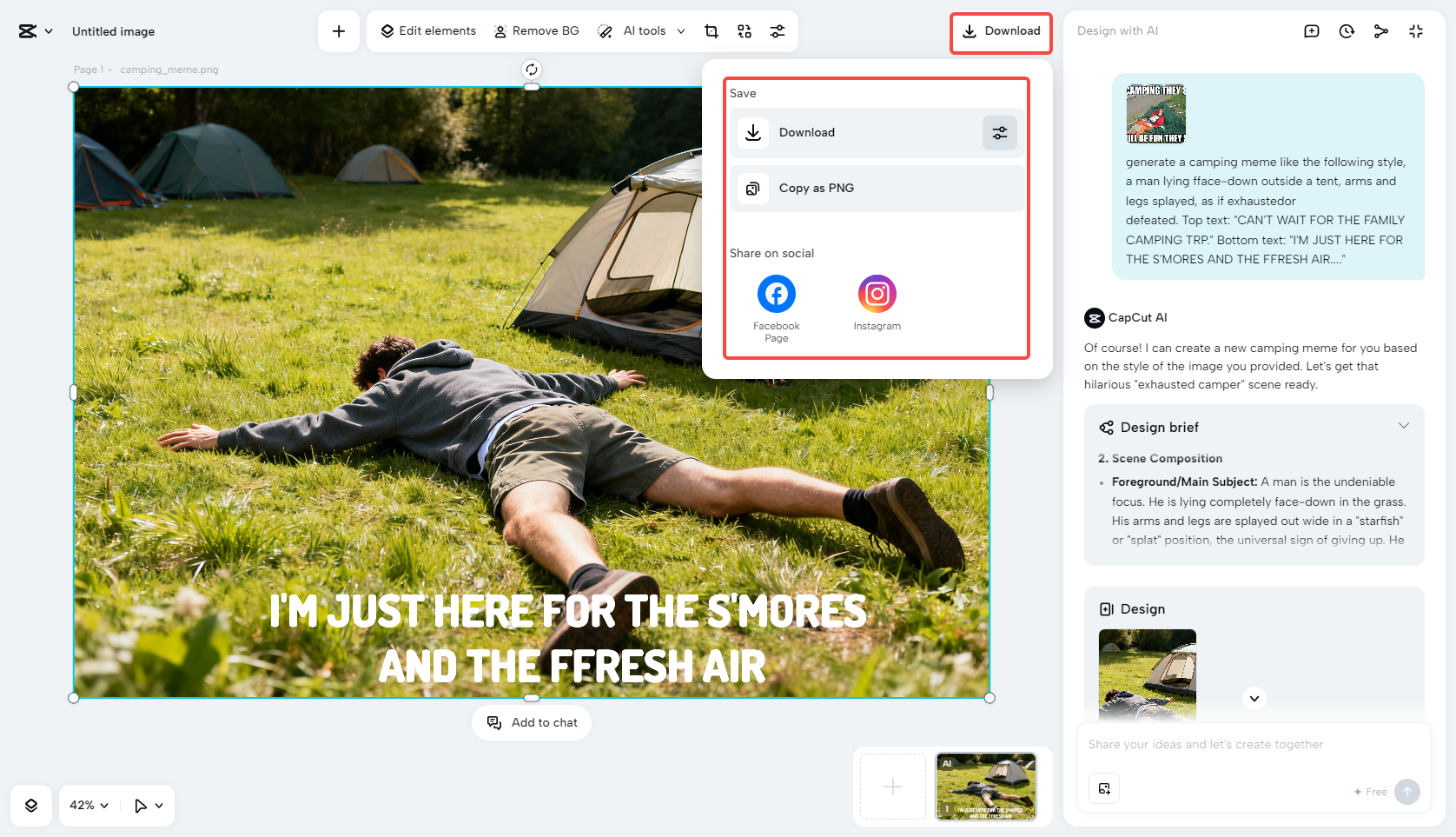Image resolution: width=1456 pixels, height=837 pixels.
Task: Open the CapCut logo menu
Action: click(x=36, y=30)
